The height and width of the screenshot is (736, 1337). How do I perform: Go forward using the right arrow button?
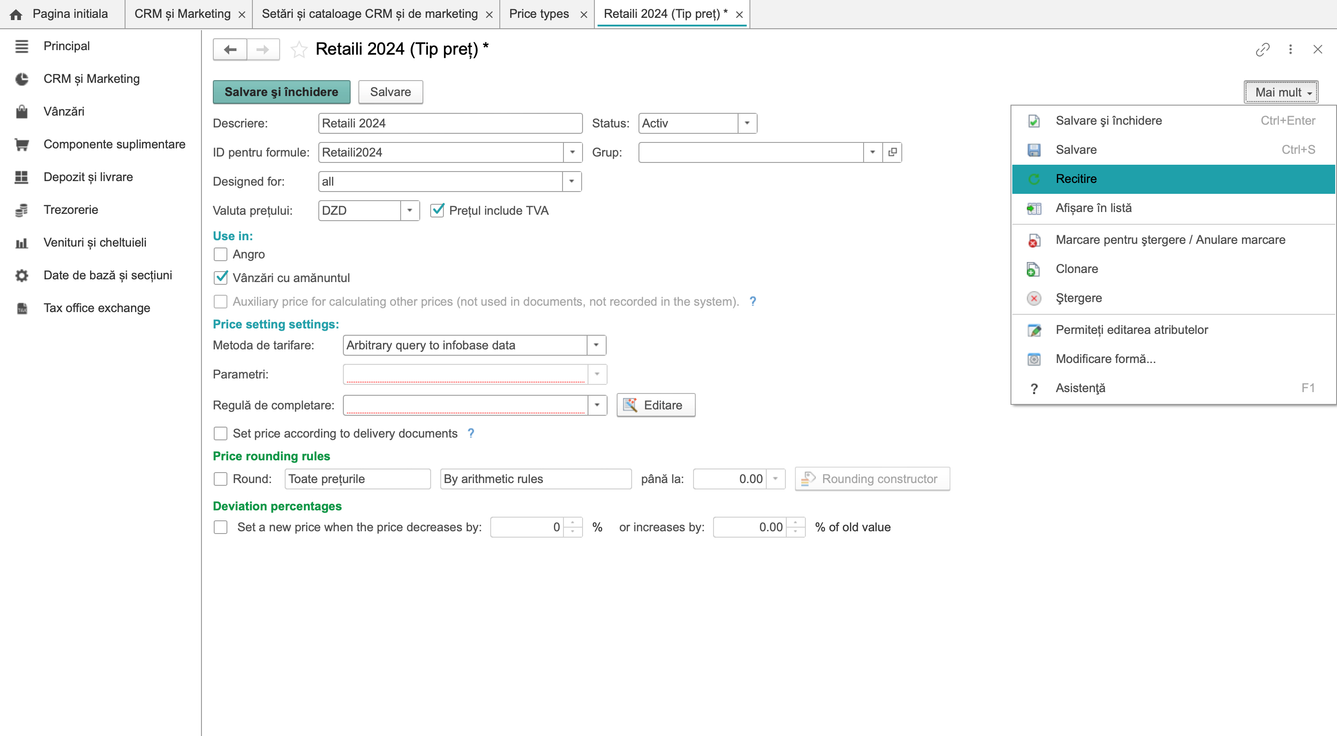tap(263, 49)
